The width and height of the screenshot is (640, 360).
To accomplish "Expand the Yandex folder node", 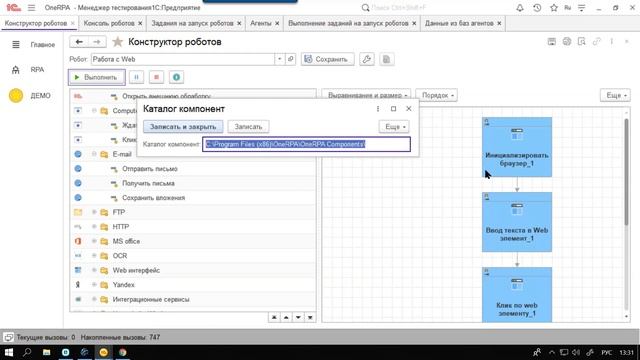I will pos(94,284).
